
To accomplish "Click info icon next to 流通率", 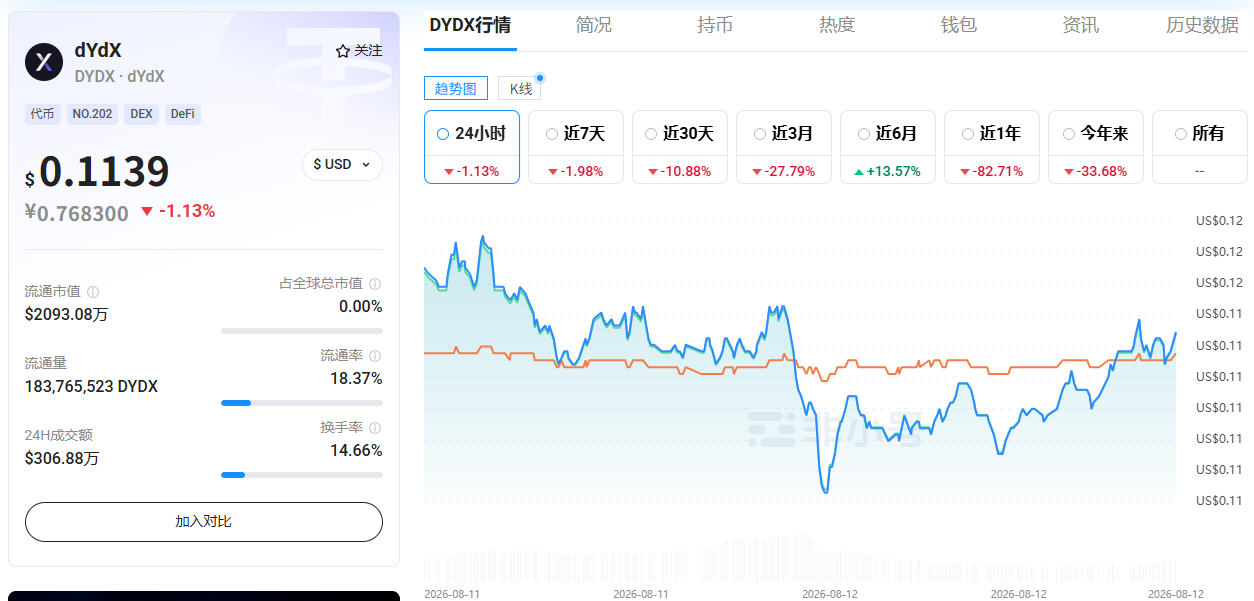I will click(x=375, y=356).
